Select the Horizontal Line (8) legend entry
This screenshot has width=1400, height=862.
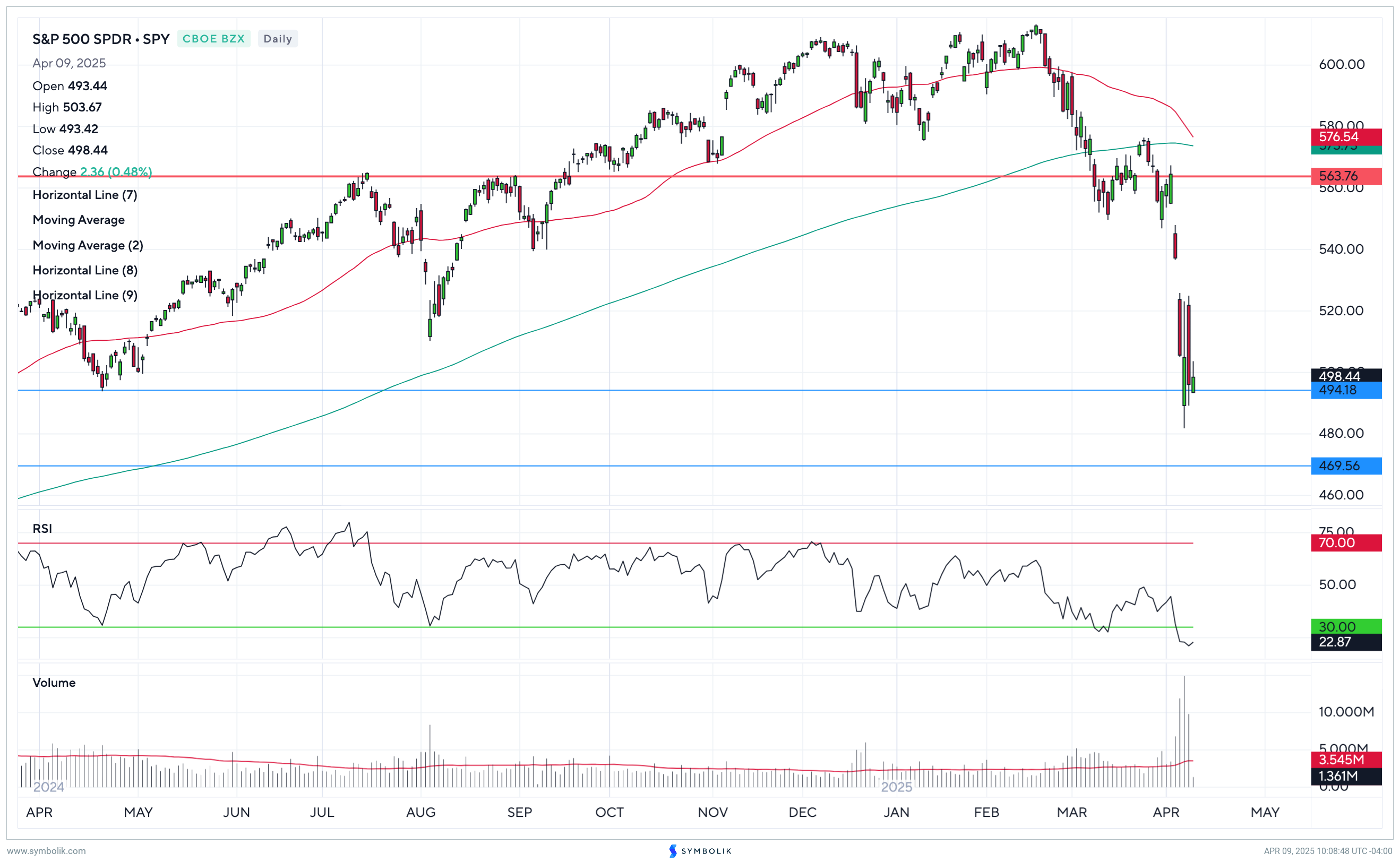click(x=85, y=270)
